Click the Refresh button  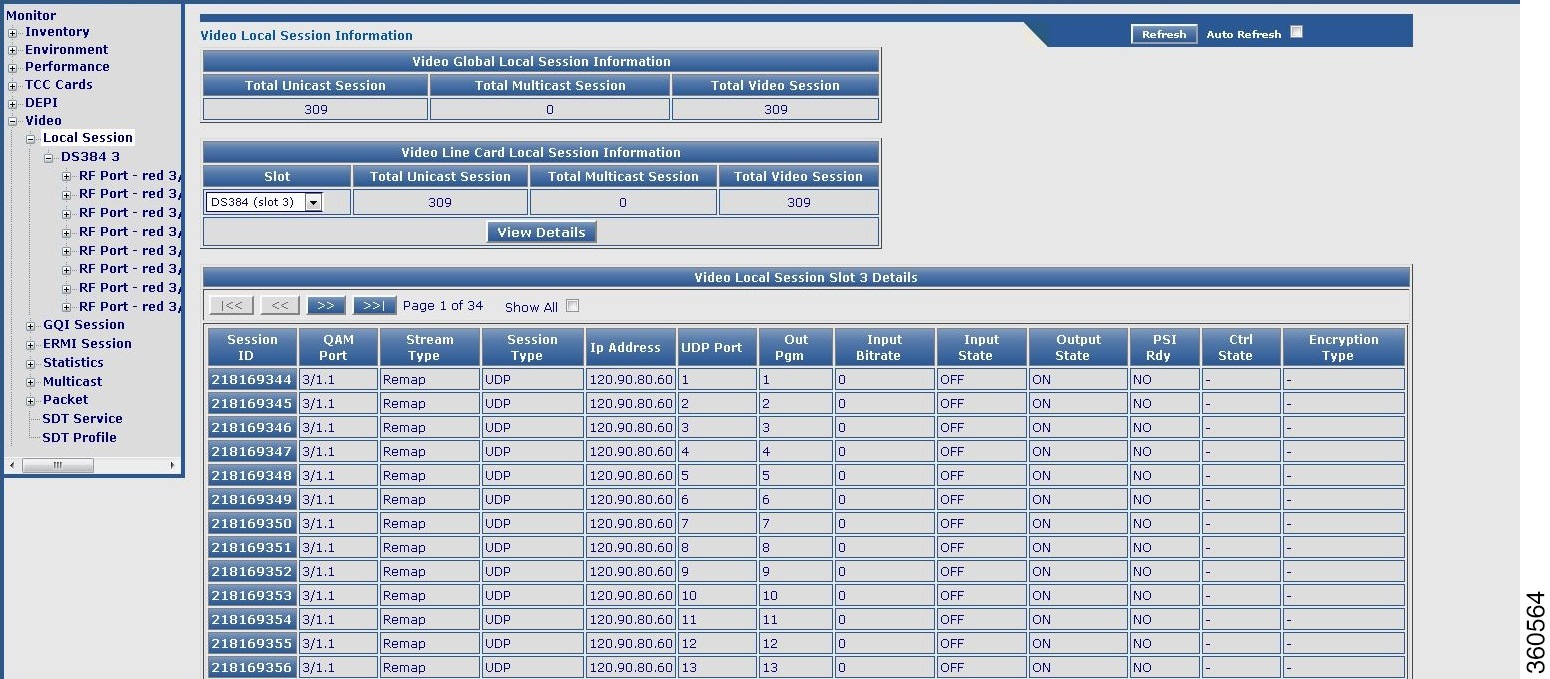1164,34
